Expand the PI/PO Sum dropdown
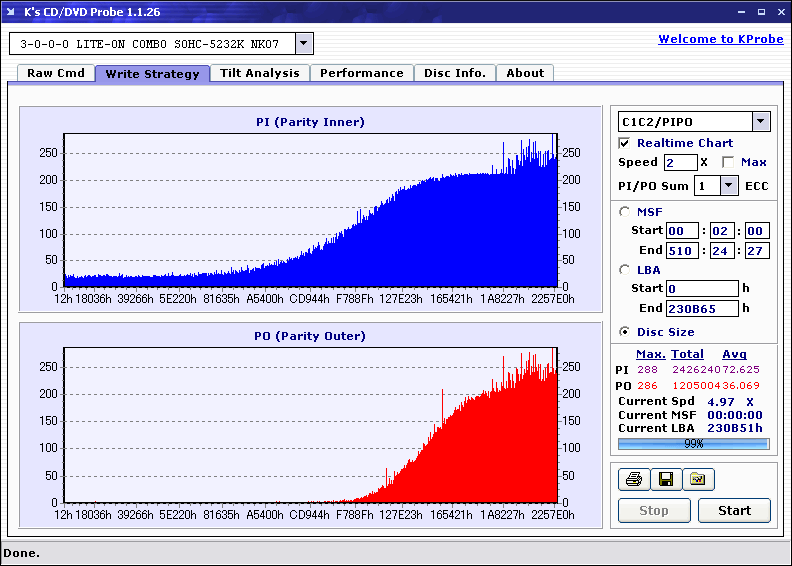Image resolution: width=792 pixels, height=566 pixels. point(728,186)
